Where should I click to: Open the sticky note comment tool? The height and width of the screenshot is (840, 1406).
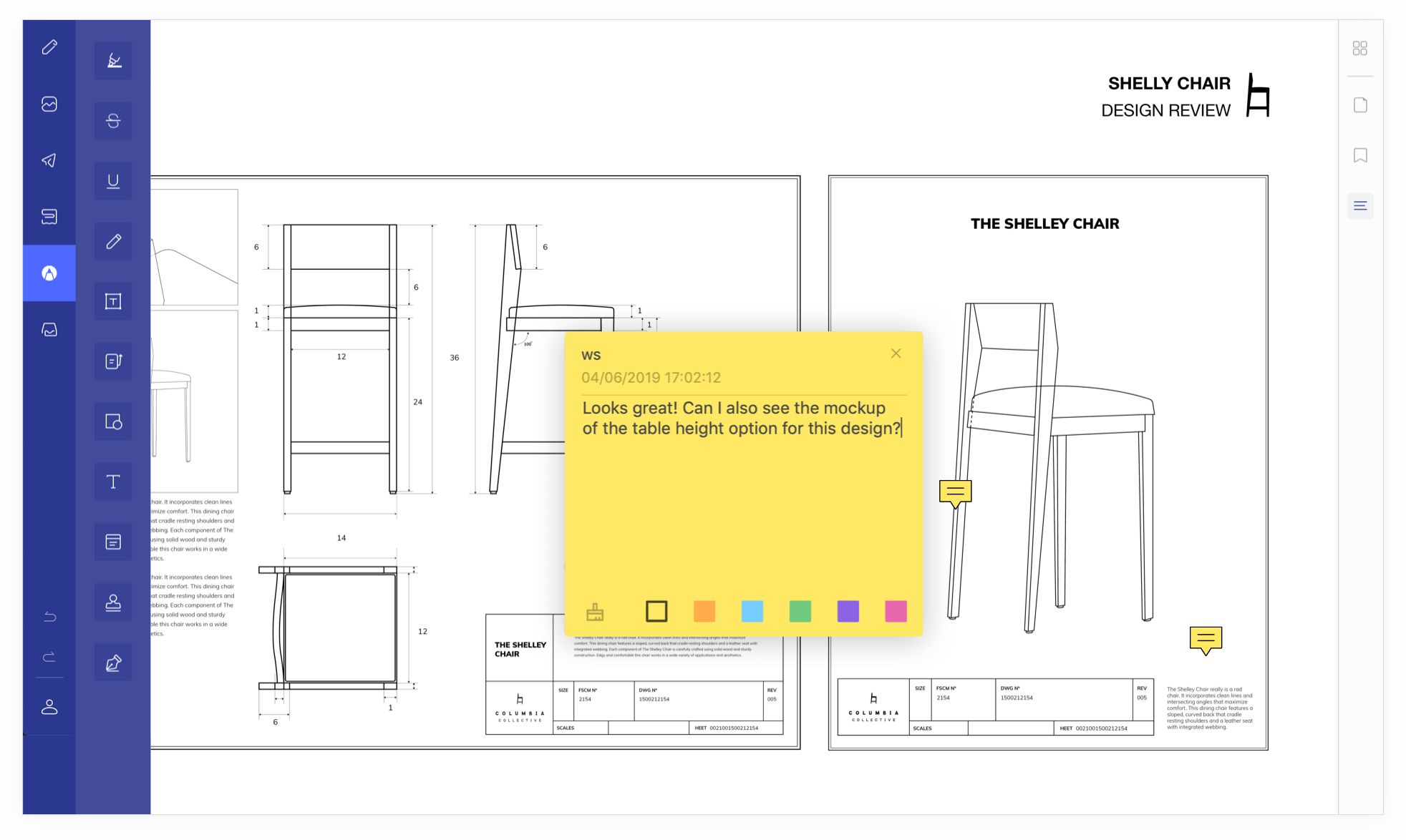pos(112,542)
